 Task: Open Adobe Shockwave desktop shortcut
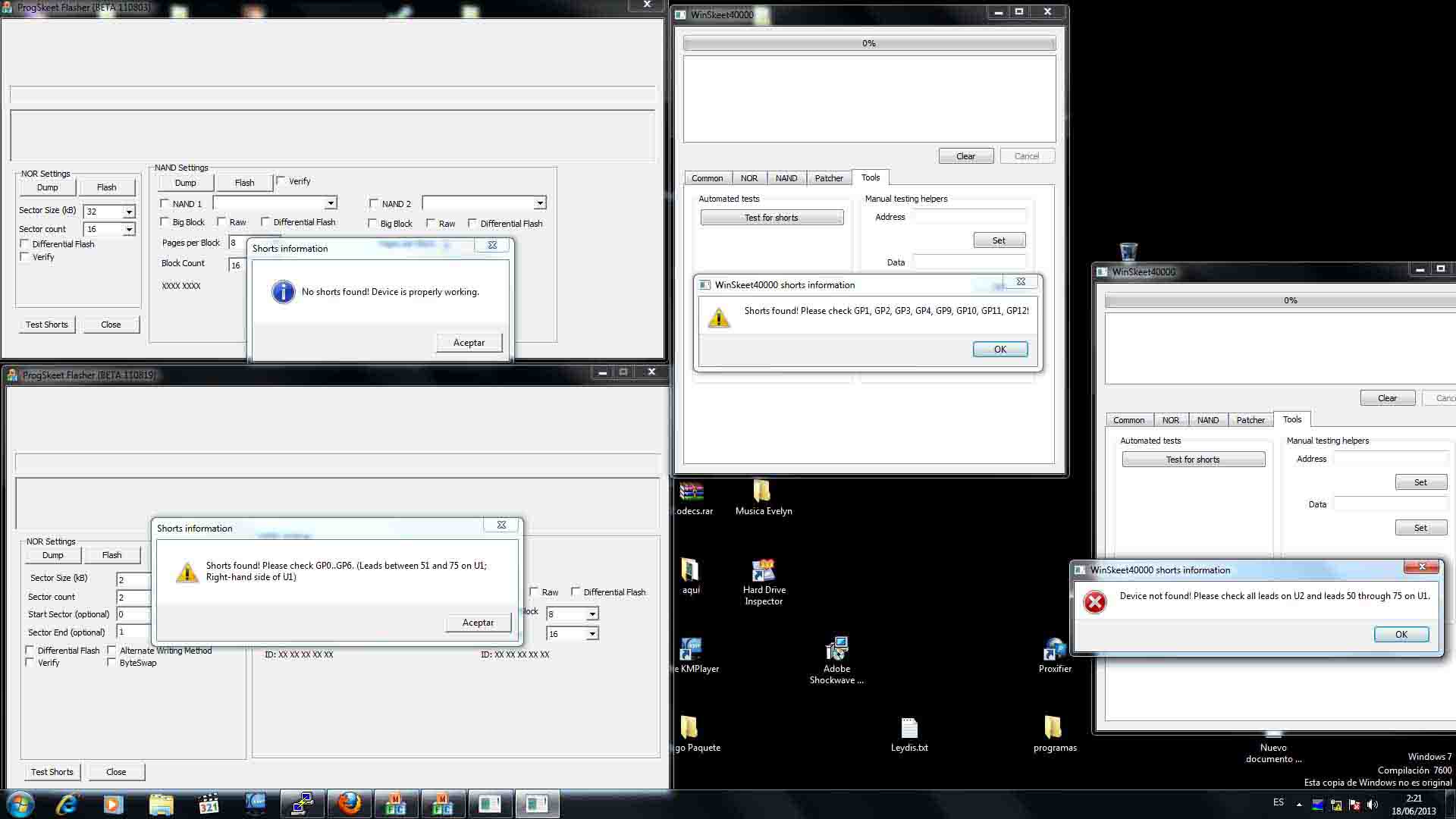836,650
